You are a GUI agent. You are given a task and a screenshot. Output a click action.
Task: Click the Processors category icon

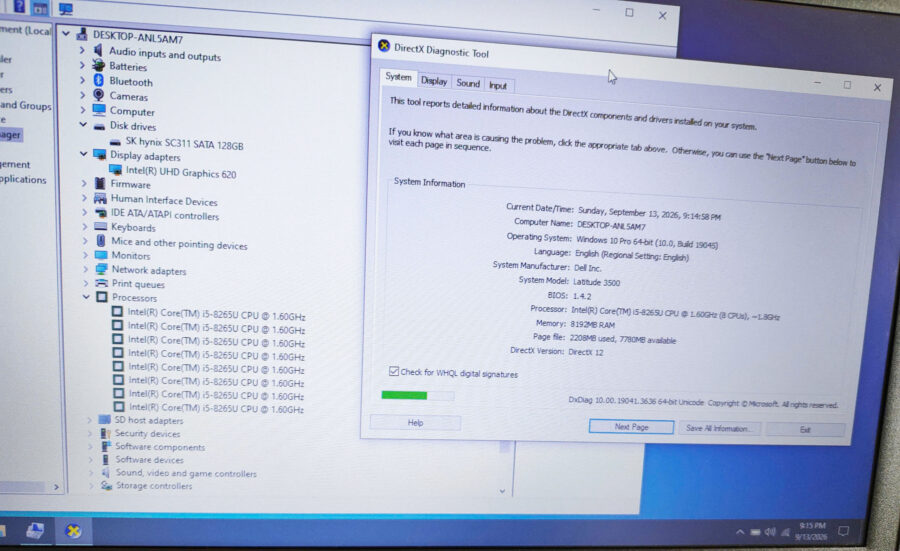tap(102, 297)
